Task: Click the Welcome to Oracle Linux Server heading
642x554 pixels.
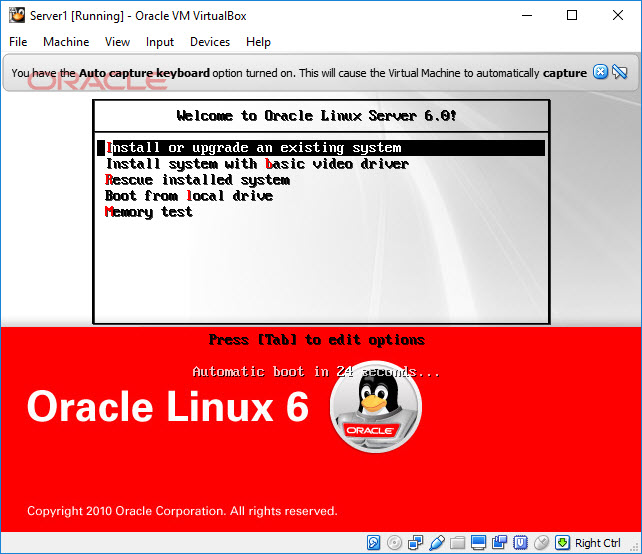Action: click(316, 116)
